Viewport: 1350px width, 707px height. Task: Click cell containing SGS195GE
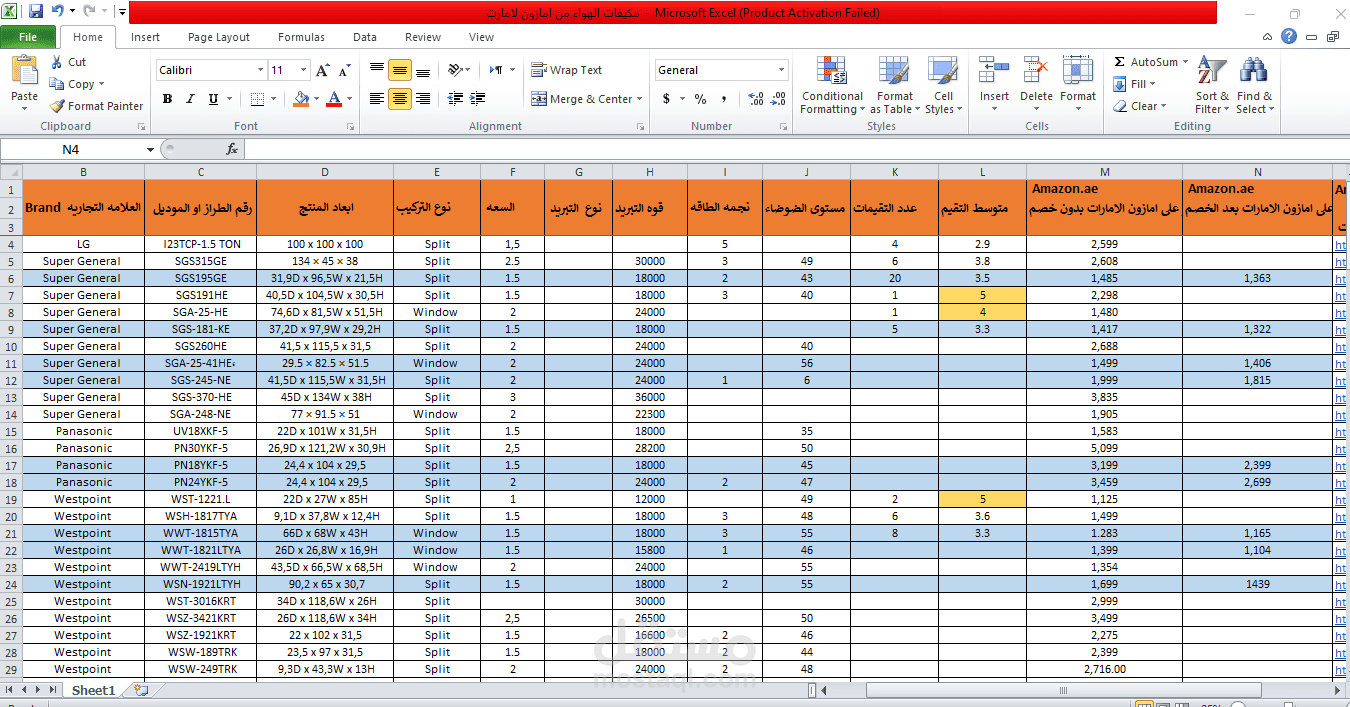[x=200, y=278]
